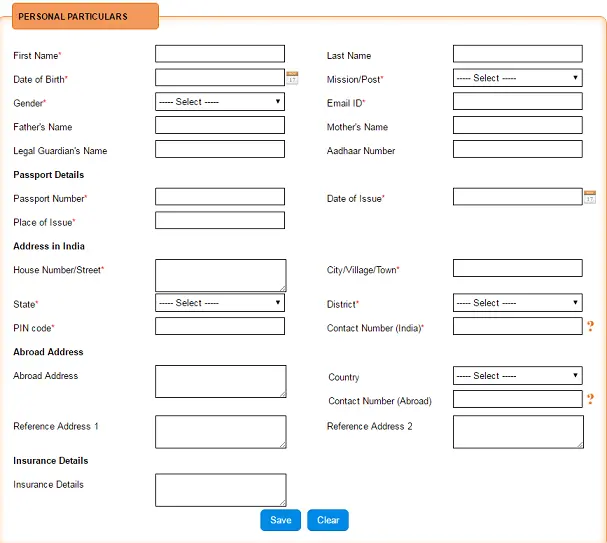
Task: Click the 'District' label text
Action: [x=341, y=305]
